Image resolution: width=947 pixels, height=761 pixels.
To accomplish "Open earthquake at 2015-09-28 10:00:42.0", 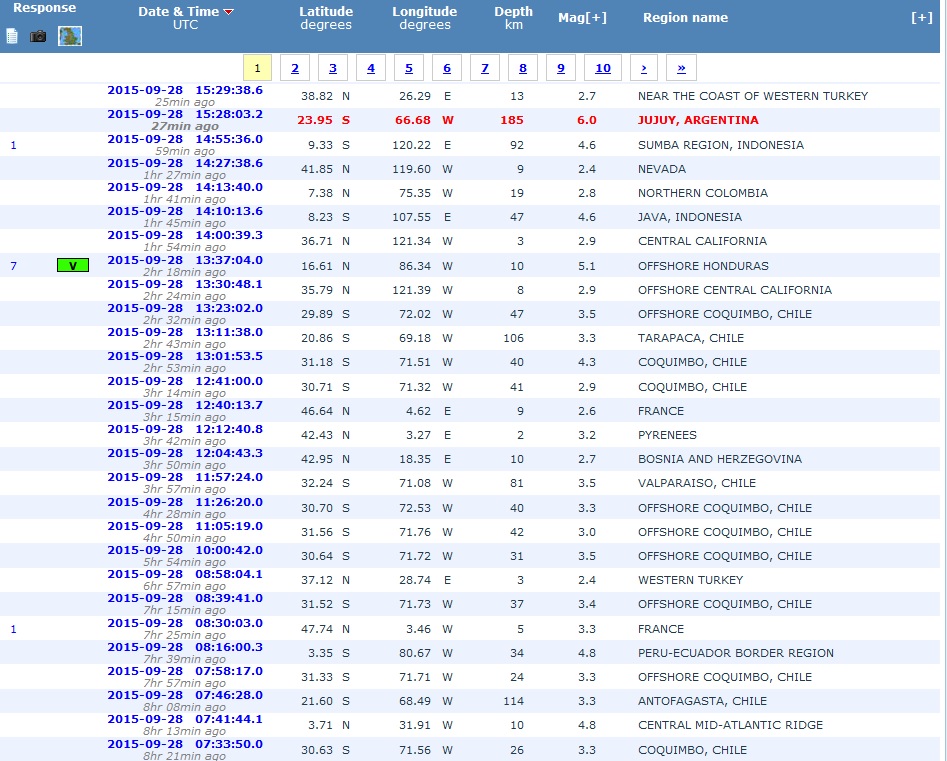I will click(x=185, y=550).
